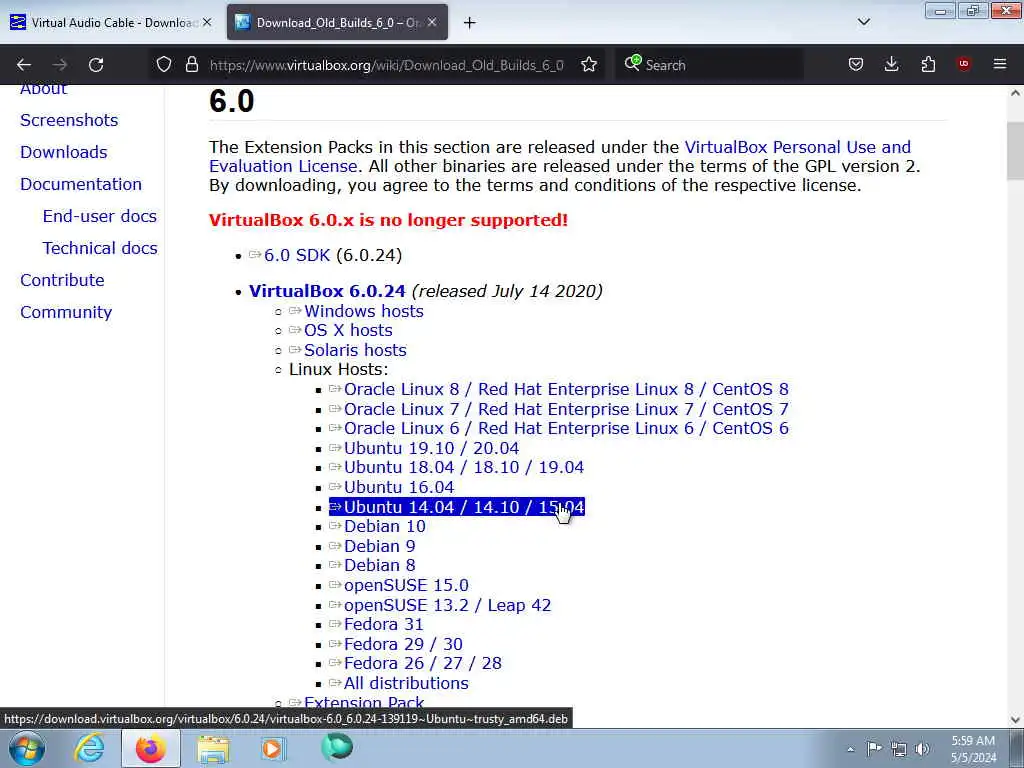Download Debian 10 package

tap(385, 526)
